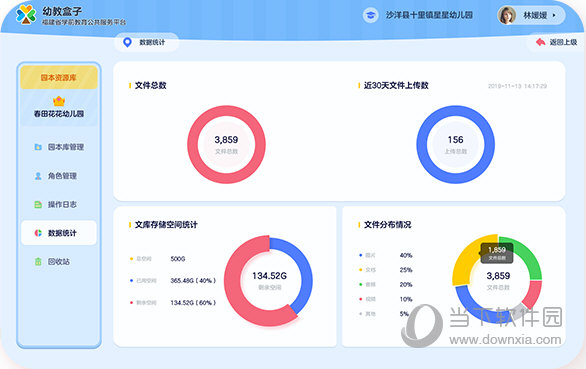Click the 沙洋县十里镇星星幼儿园 school name
The height and width of the screenshot is (369, 586).
[x=429, y=15]
